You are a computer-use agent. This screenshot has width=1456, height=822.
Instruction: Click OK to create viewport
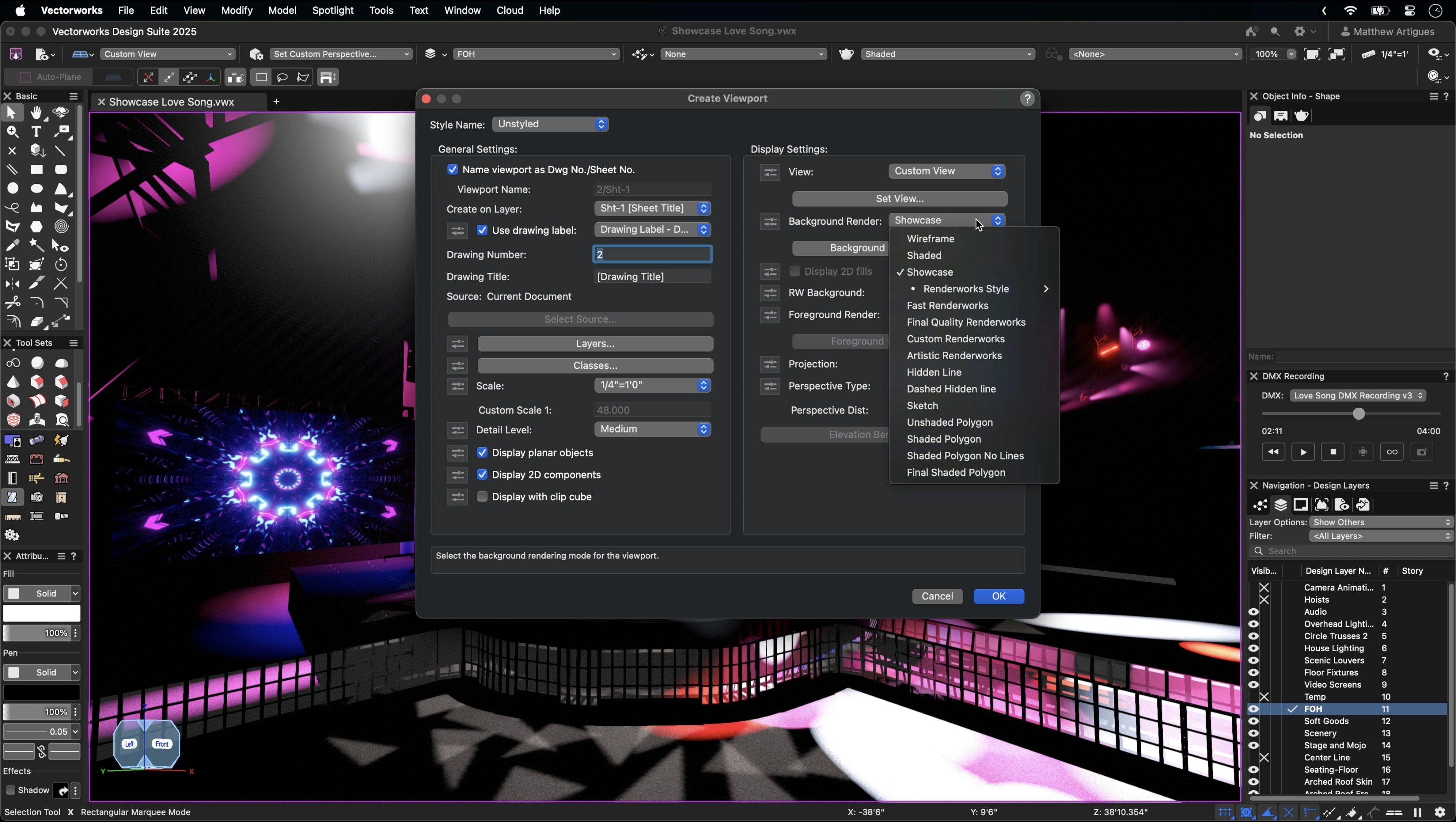pos(998,596)
